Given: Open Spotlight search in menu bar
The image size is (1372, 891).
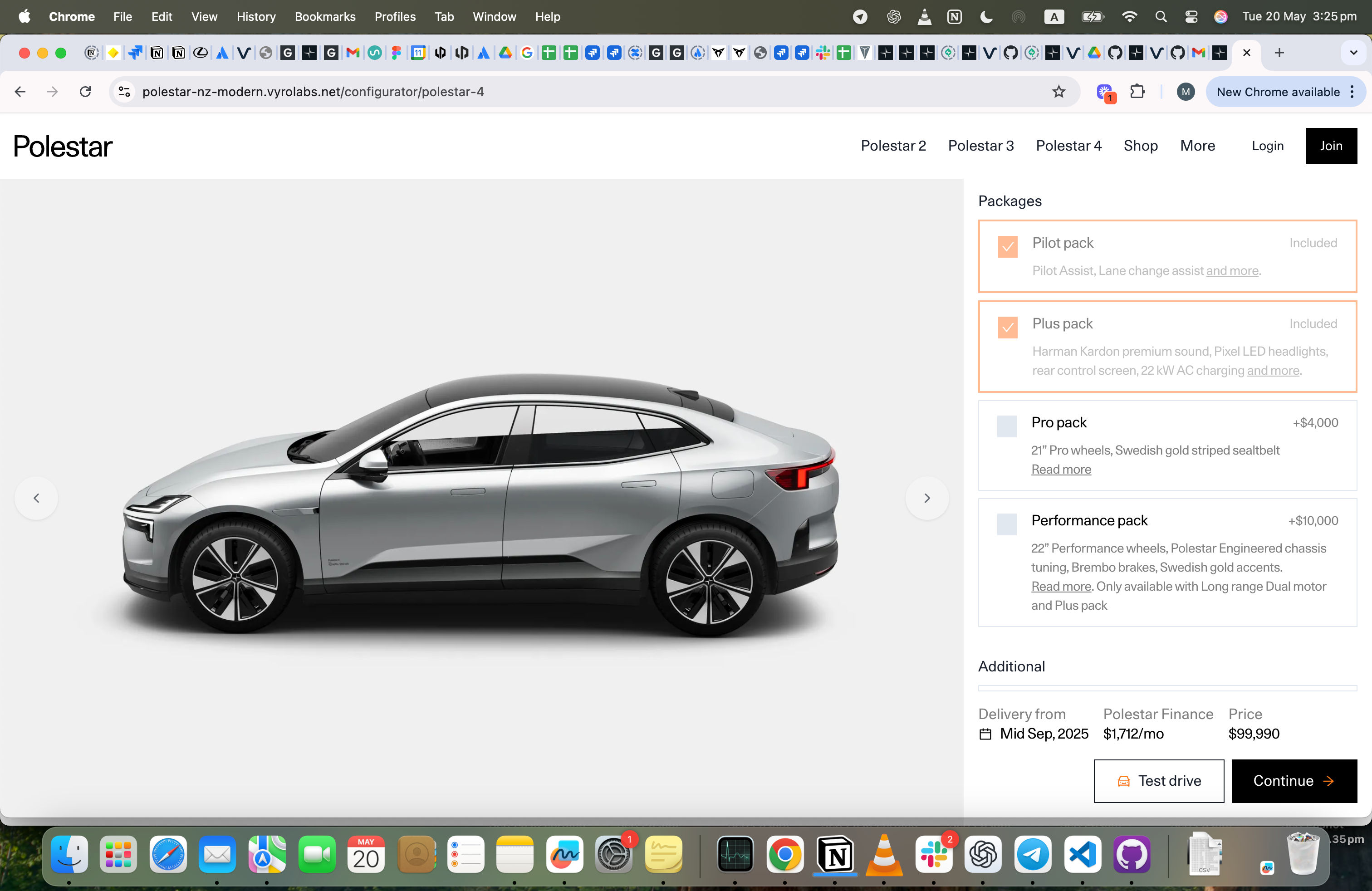Looking at the screenshot, I should coord(1161,17).
